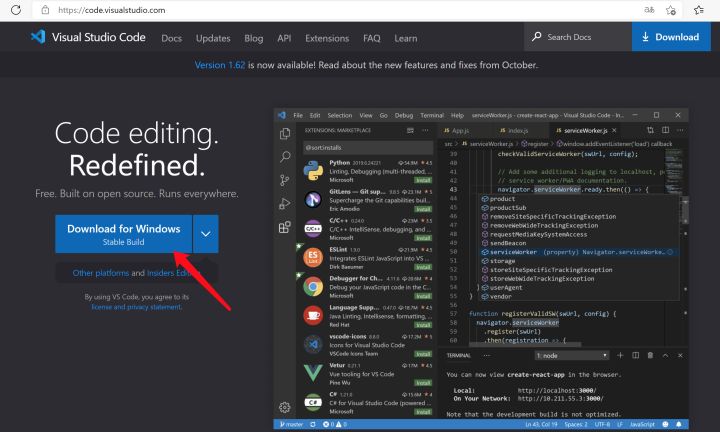The width and height of the screenshot is (720, 432).
Task: Reload the page with the browser refresh icon
Action: [x=16, y=10]
